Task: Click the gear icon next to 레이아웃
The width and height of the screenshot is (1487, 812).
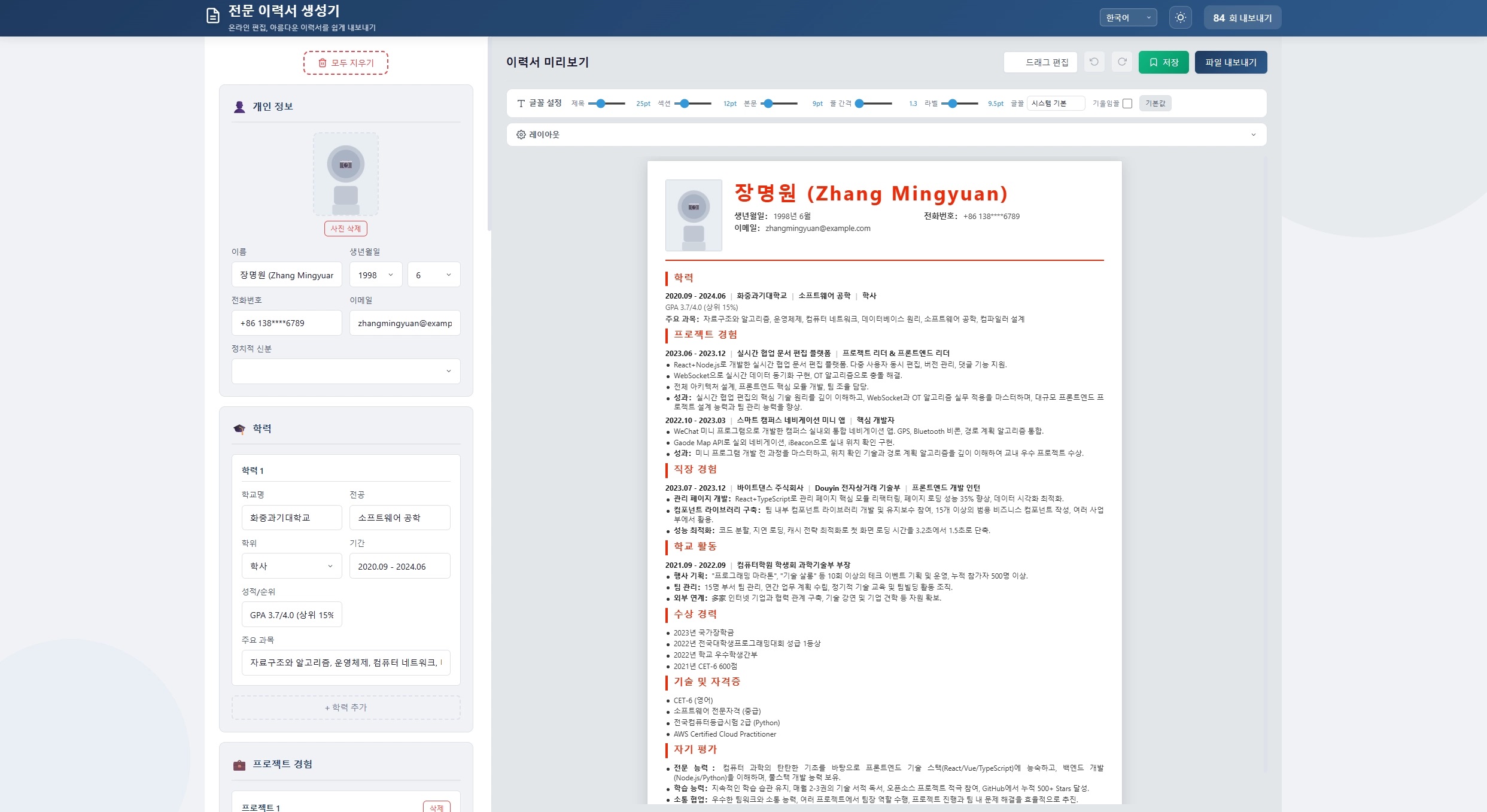Action: click(521, 135)
